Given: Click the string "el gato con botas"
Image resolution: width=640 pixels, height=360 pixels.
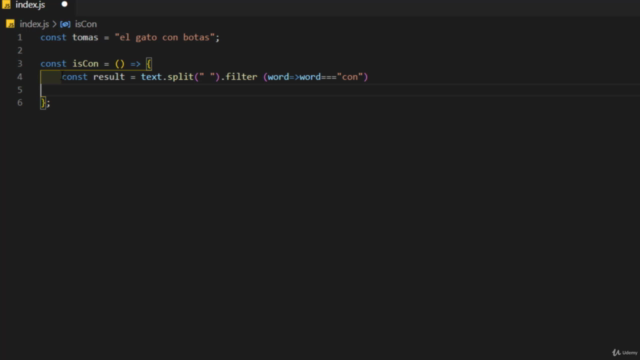Looking at the screenshot, I should click(164, 38).
